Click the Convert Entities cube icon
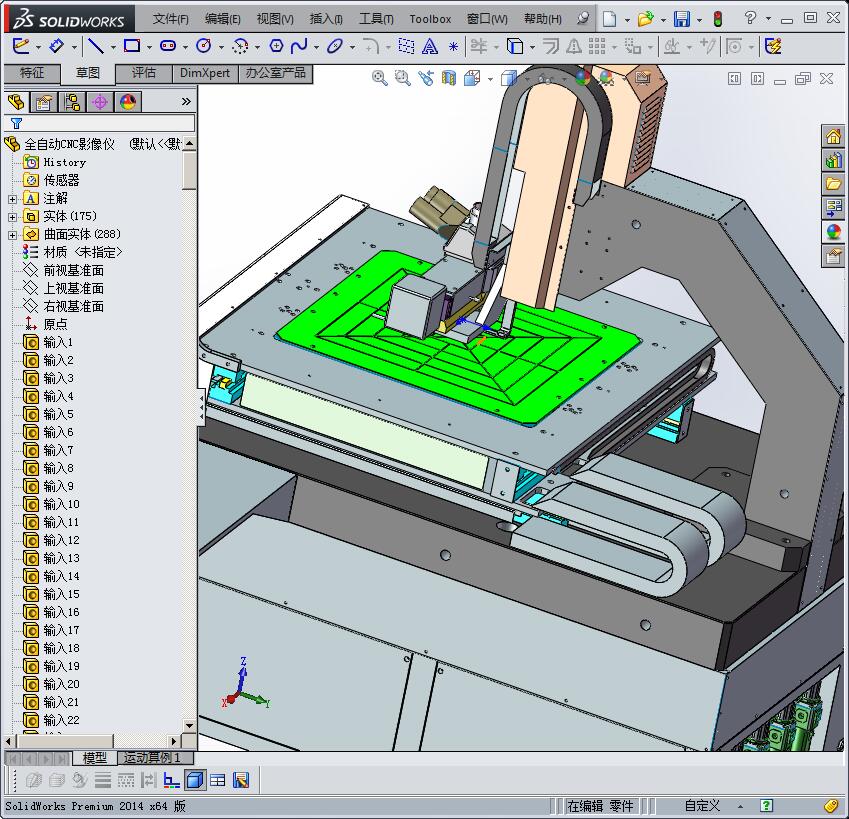This screenshot has height=819, width=849. (515, 46)
